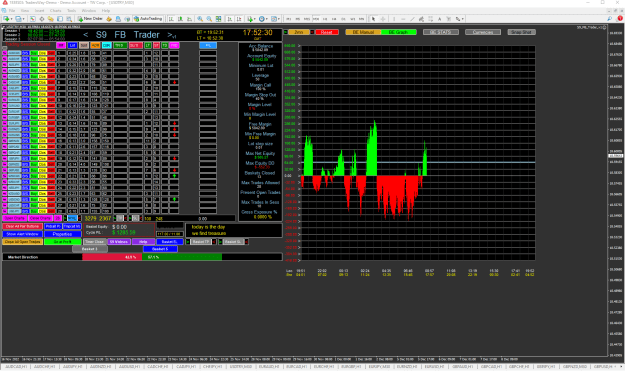This screenshot has width=625, height=371.
Task: Click the red Reset button
Action: click(x=327, y=32)
